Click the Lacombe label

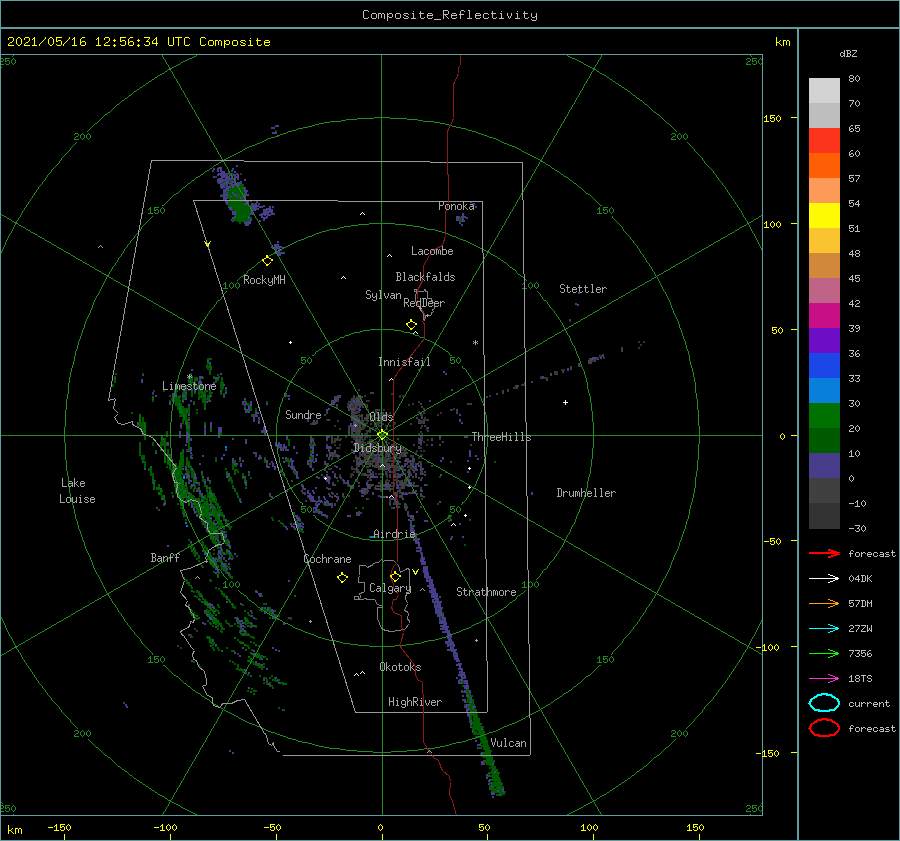[x=432, y=251]
